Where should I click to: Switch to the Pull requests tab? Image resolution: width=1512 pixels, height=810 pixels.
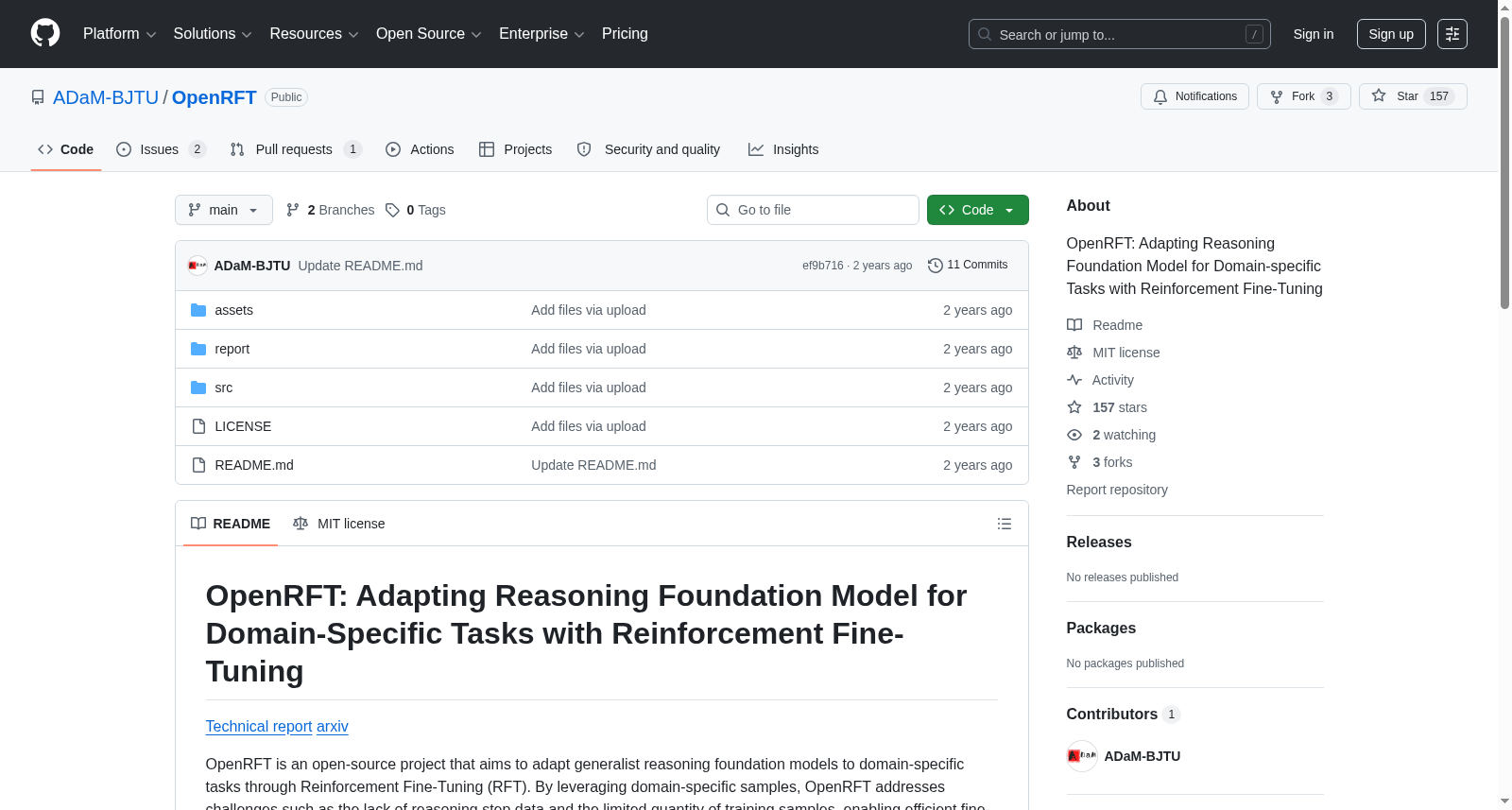[x=296, y=149]
